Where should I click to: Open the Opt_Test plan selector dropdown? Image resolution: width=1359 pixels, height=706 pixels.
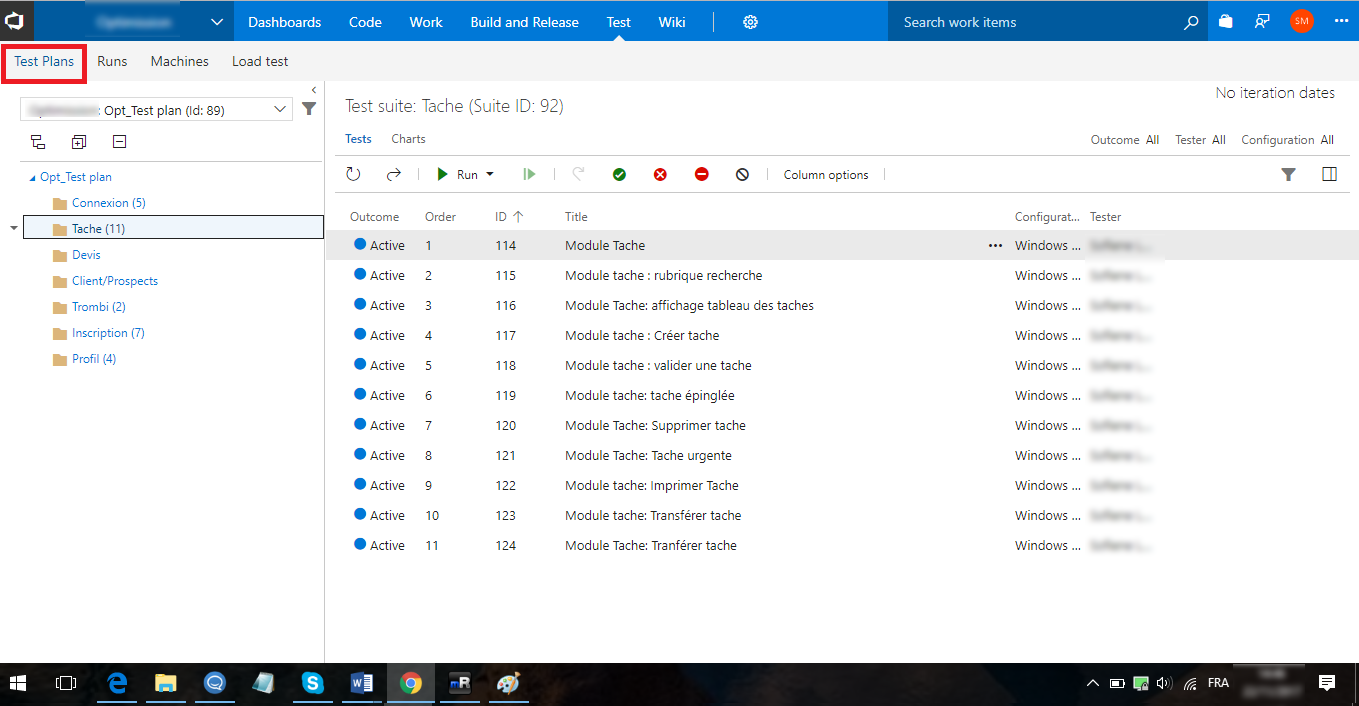pos(279,110)
